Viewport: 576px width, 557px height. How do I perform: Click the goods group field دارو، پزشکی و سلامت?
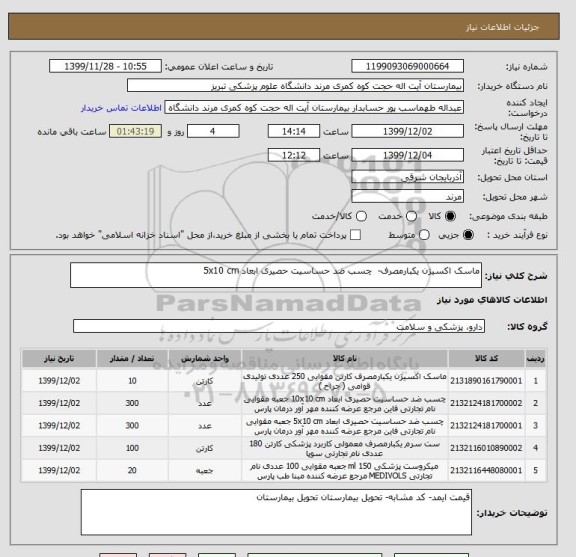(x=279, y=326)
